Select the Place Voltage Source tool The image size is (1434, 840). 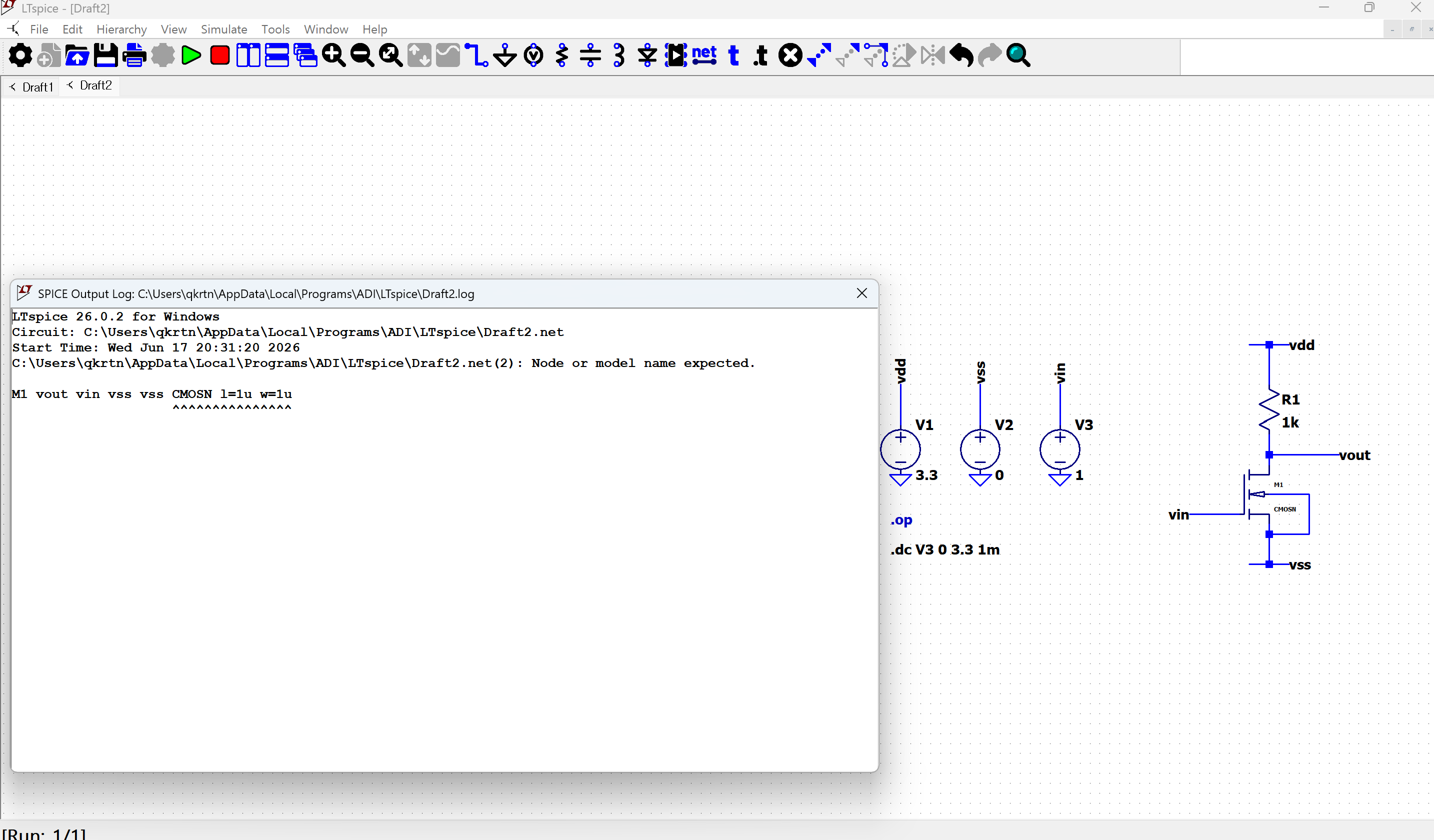[x=534, y=55]
